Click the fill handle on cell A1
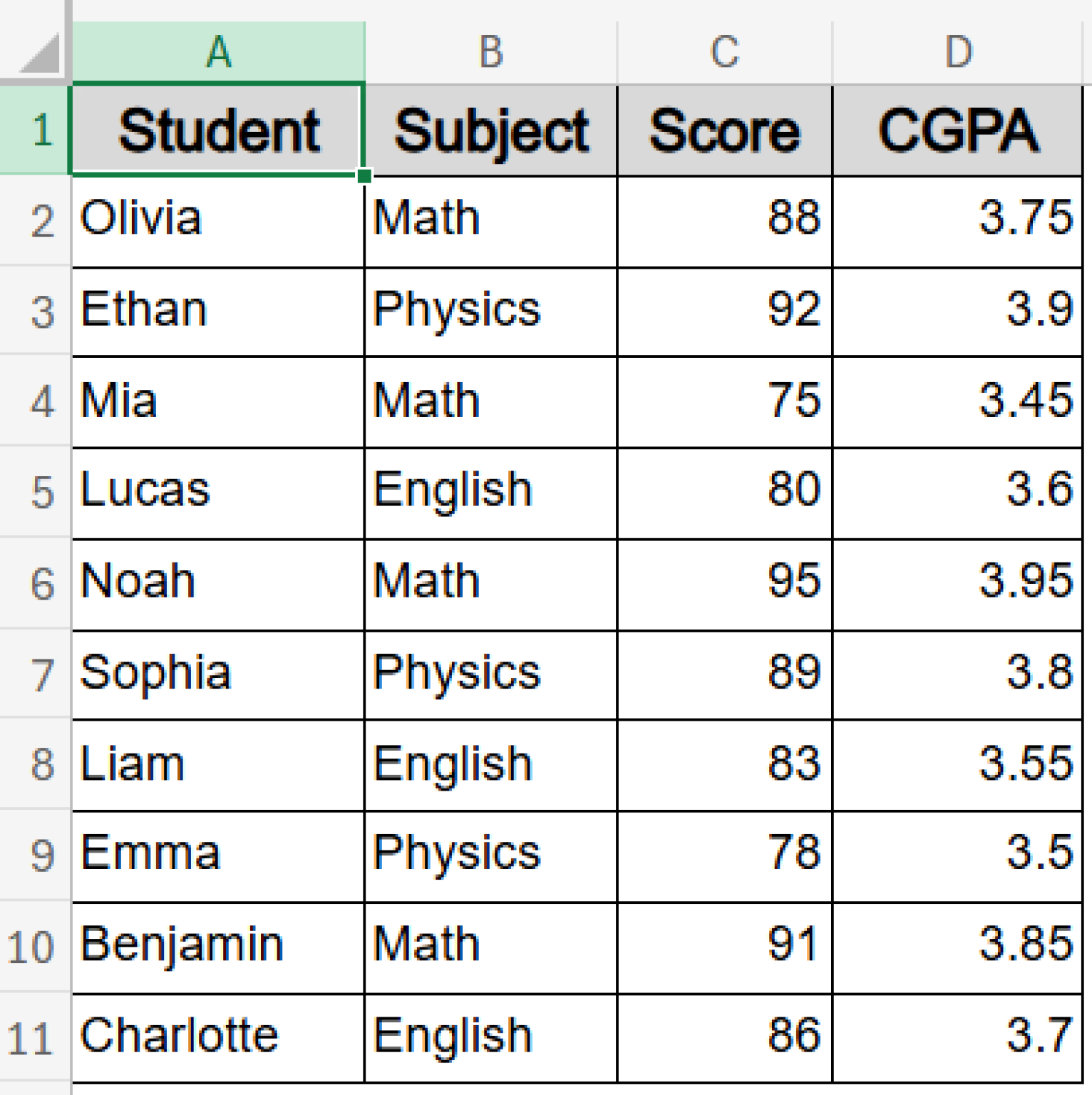 click(364, 175)
